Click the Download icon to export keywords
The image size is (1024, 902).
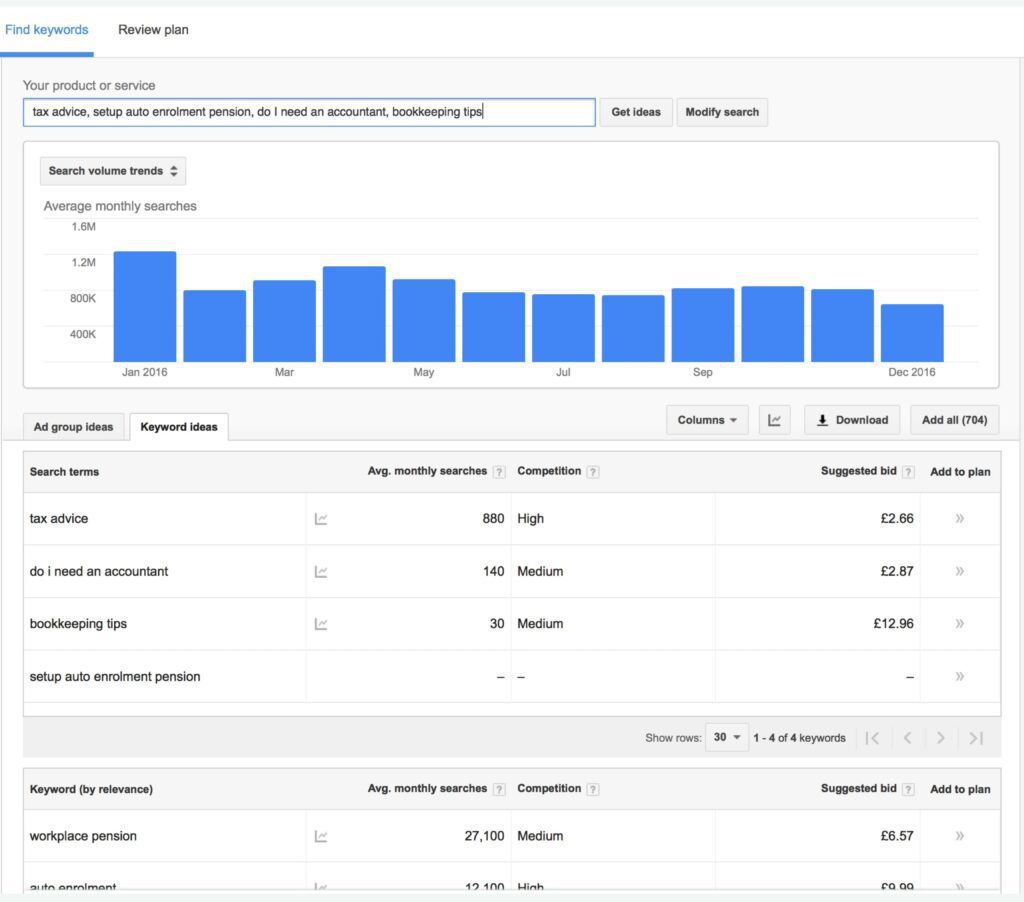point(823,419)
